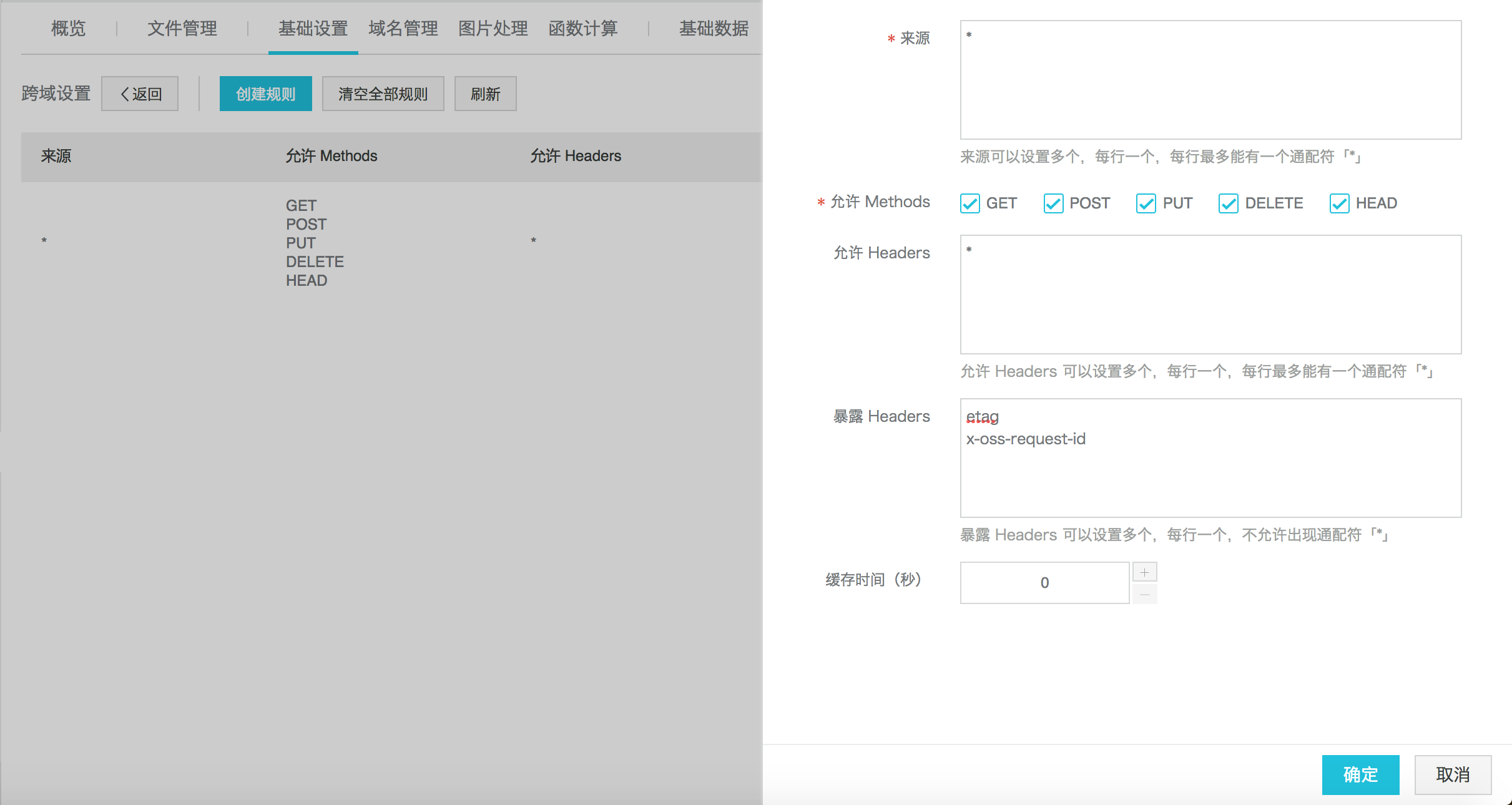Screen dimensions: 1512x805
Task: Cancel the dialog with 取消 button
Action: (x=1452, y=774)
